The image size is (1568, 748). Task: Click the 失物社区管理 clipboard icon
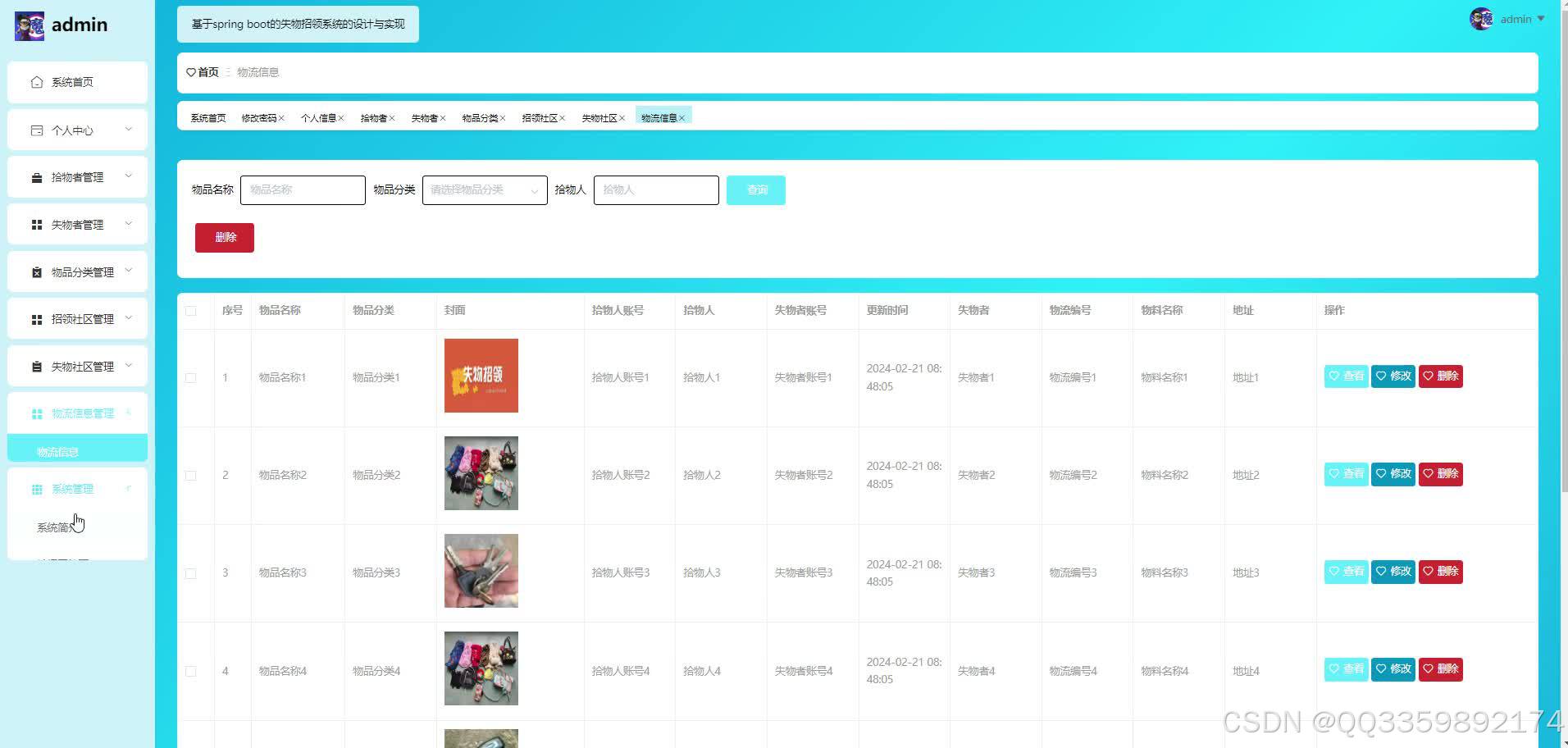pos(36,367)
